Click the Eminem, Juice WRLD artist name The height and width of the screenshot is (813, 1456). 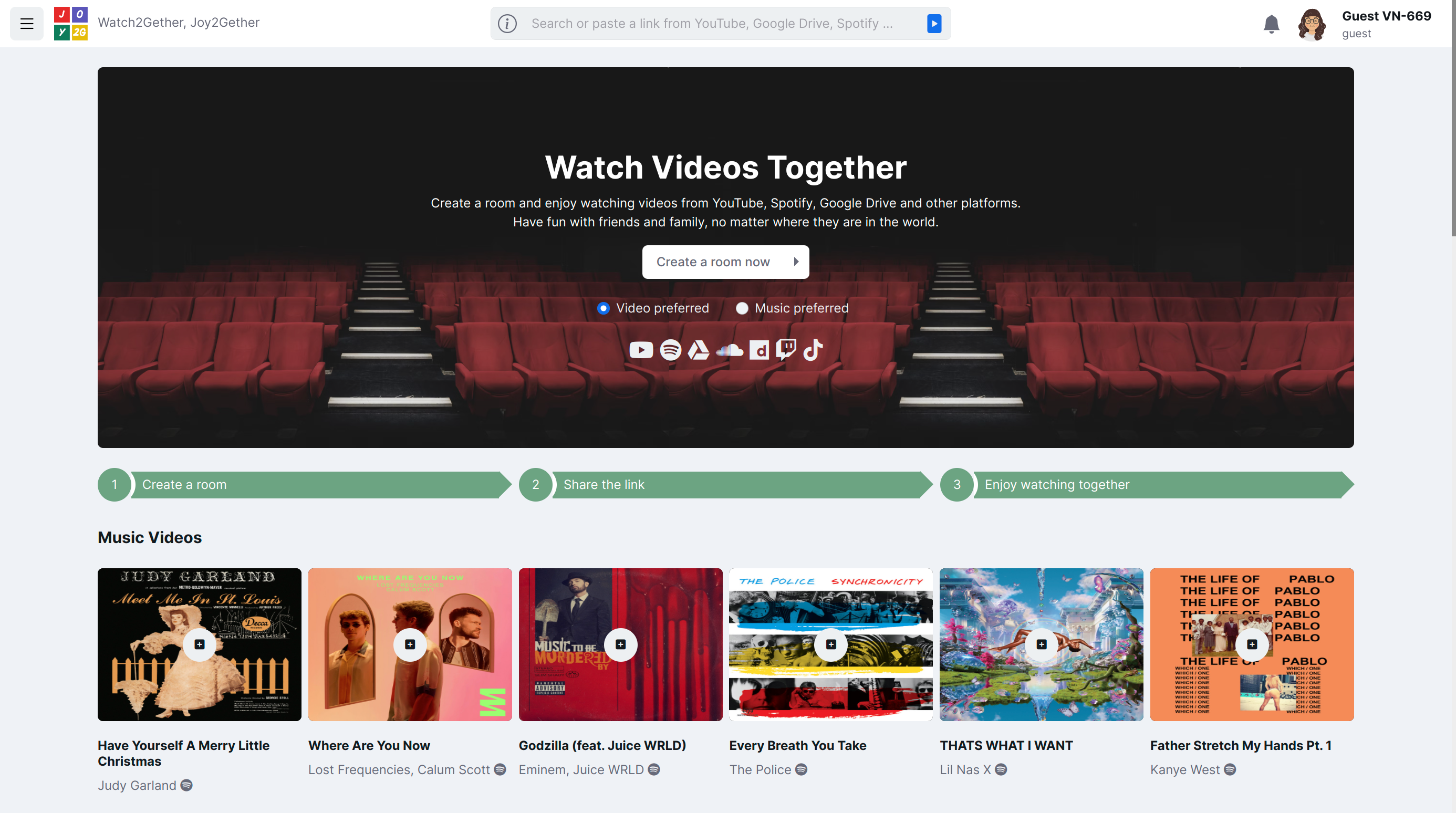pos(581,769)
